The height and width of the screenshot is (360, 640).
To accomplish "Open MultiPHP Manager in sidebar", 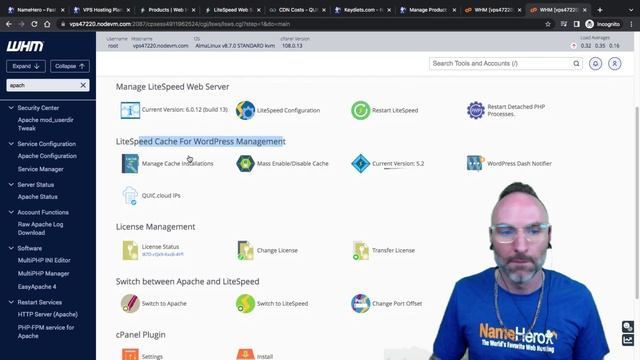I will (x=43, y=273).
